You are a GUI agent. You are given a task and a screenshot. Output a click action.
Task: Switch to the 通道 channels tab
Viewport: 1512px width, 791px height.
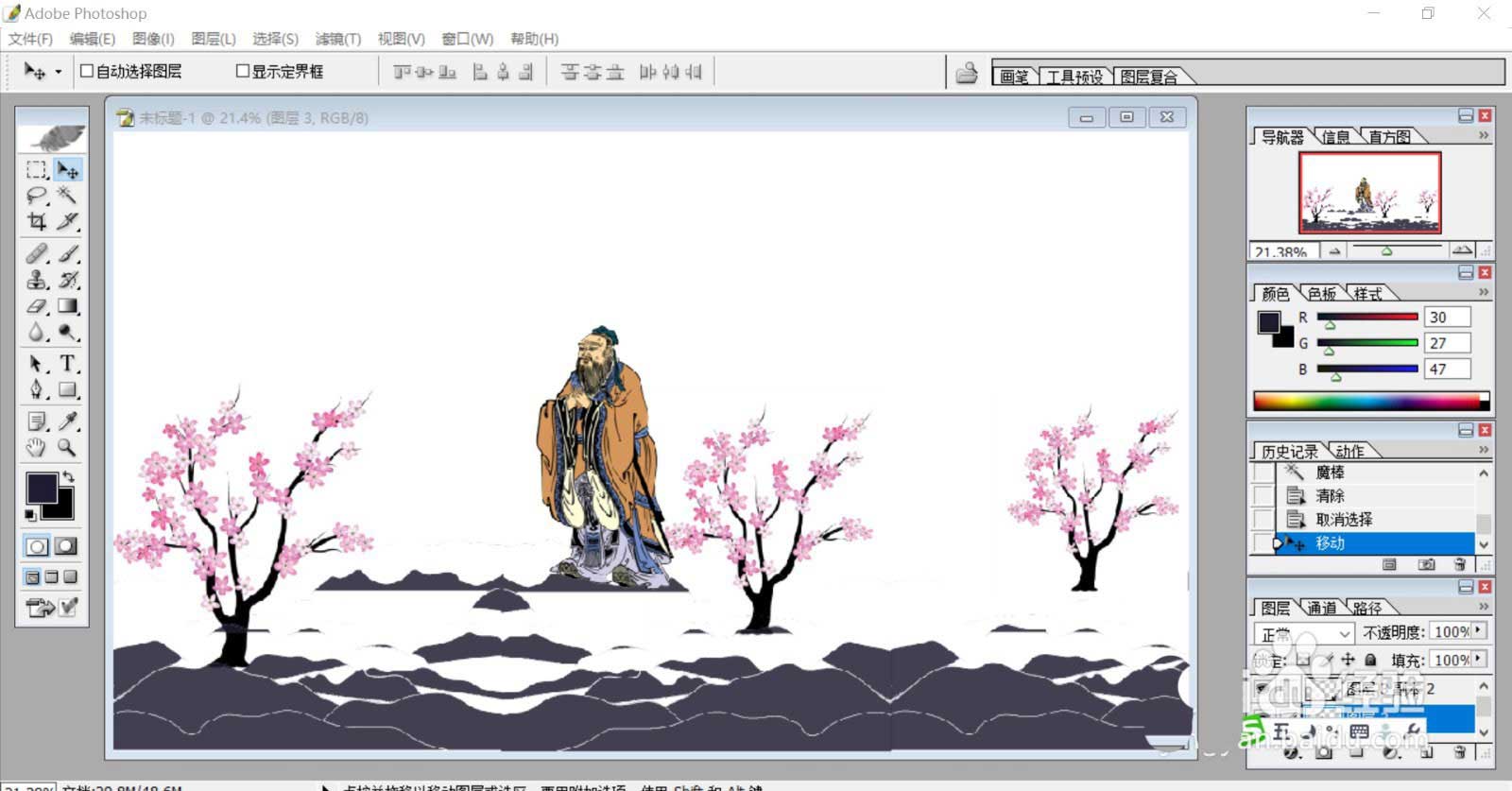[x=1322, y=608]
